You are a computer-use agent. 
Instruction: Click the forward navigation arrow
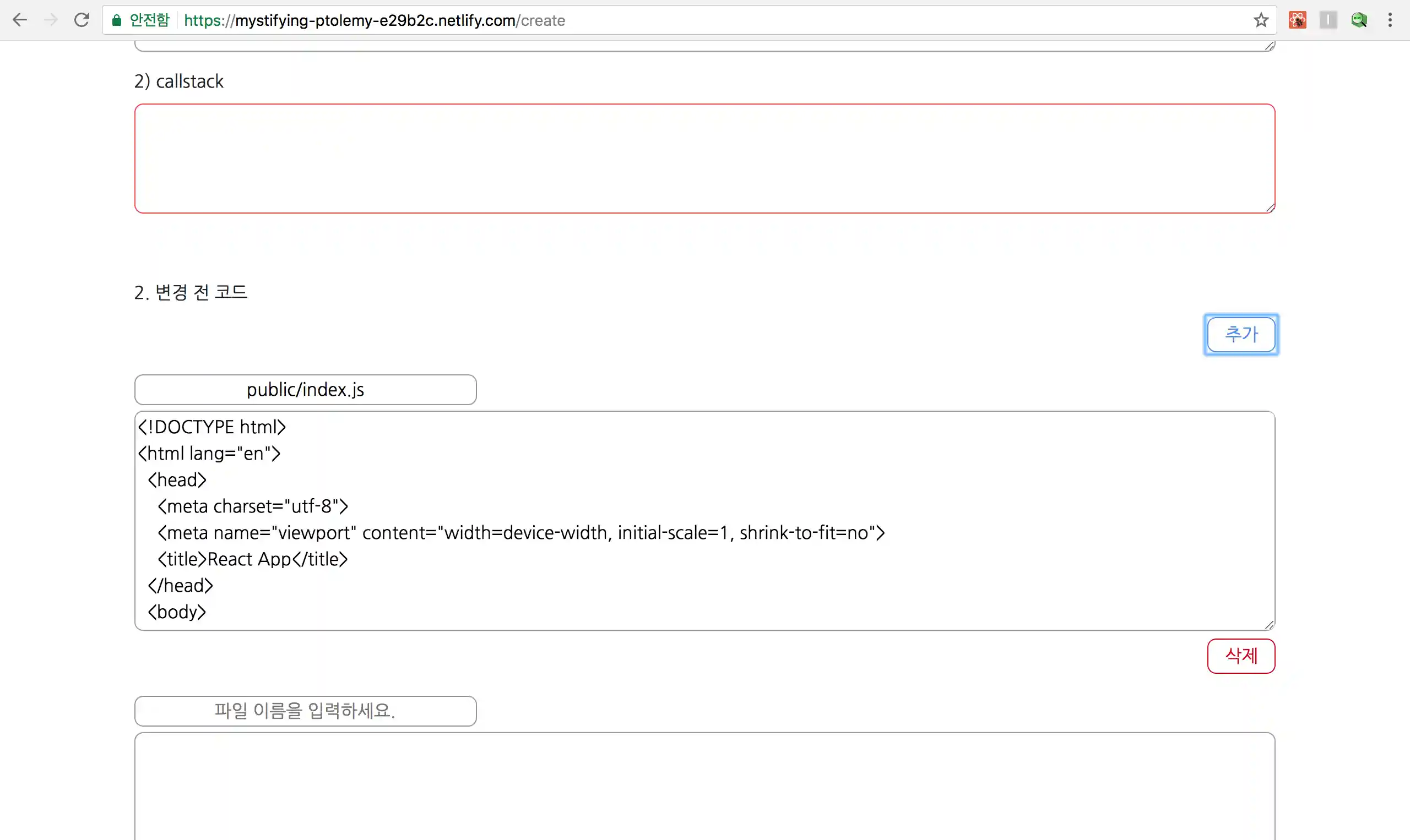coord(51,20)
